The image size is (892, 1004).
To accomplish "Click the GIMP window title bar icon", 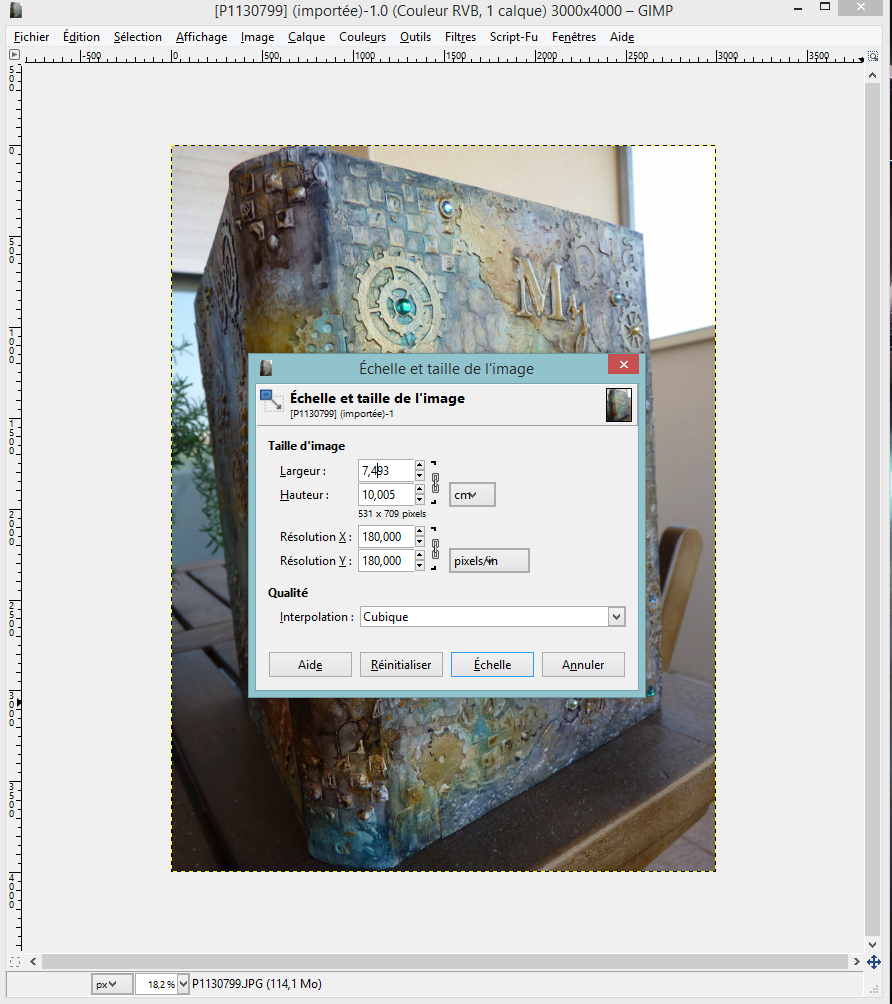I will pos(16,10).
